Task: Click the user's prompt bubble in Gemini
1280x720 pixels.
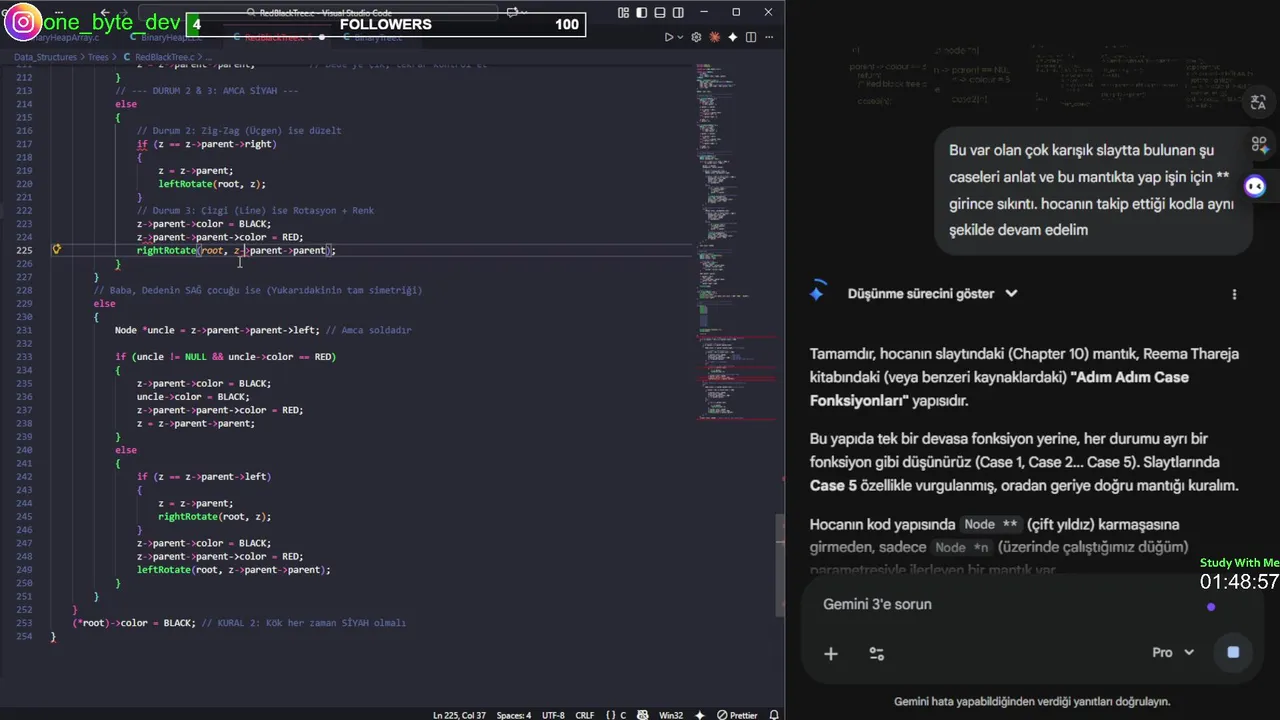Action: (x=1093, y=190)
